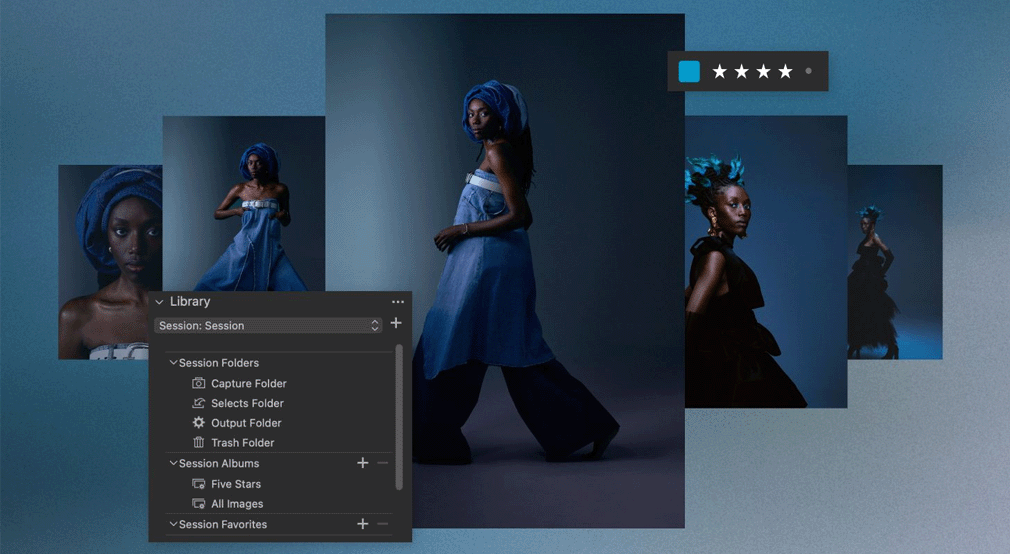The width and height of the screenshot is (1010, 554).
Task: Select the feathered headpiece portrait thumbnail
Action: [765, 260]
